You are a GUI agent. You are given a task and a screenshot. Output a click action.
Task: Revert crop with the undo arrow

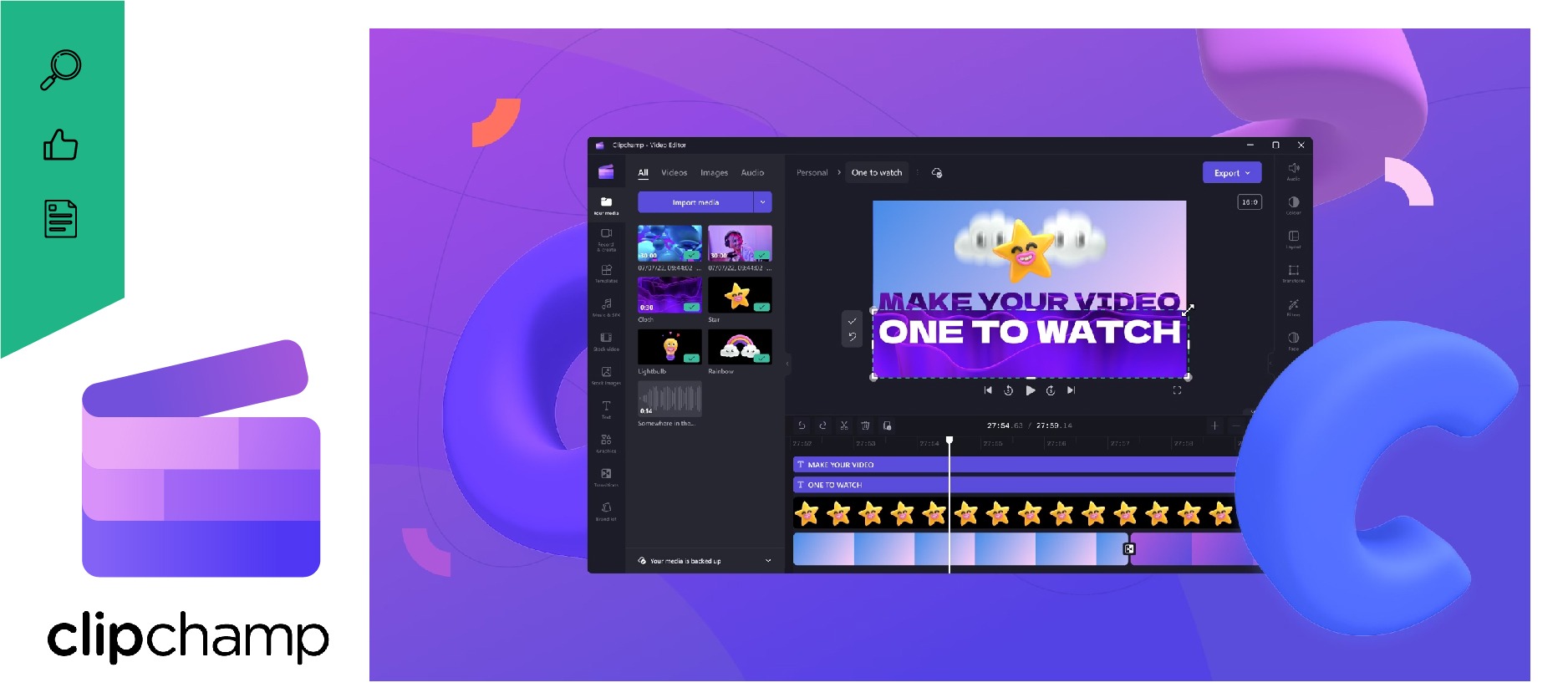pos(852,337)
